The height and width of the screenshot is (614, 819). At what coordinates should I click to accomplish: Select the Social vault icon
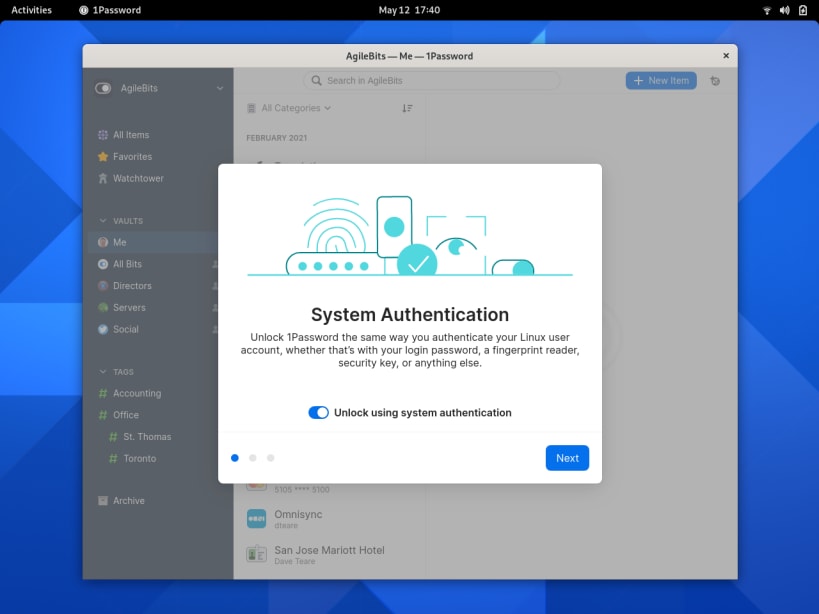[103, 329]
